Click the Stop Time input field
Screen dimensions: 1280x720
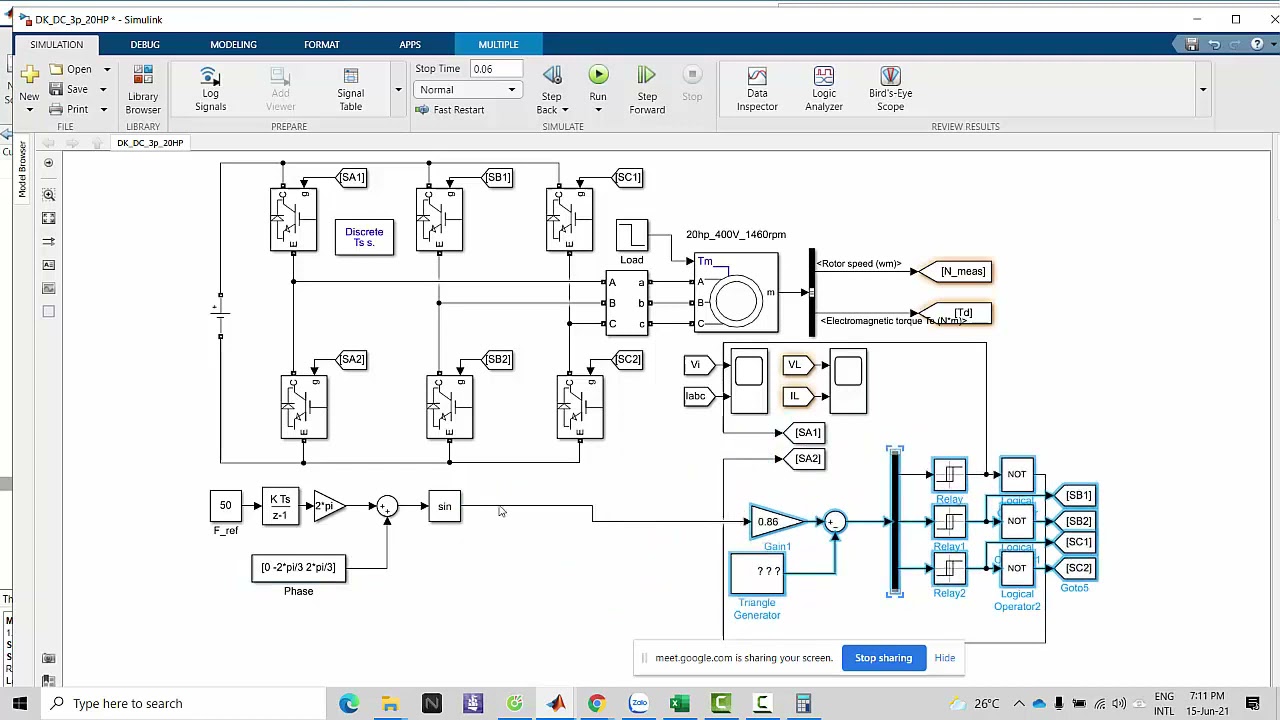pyautogui.click(x=497, y=69)
